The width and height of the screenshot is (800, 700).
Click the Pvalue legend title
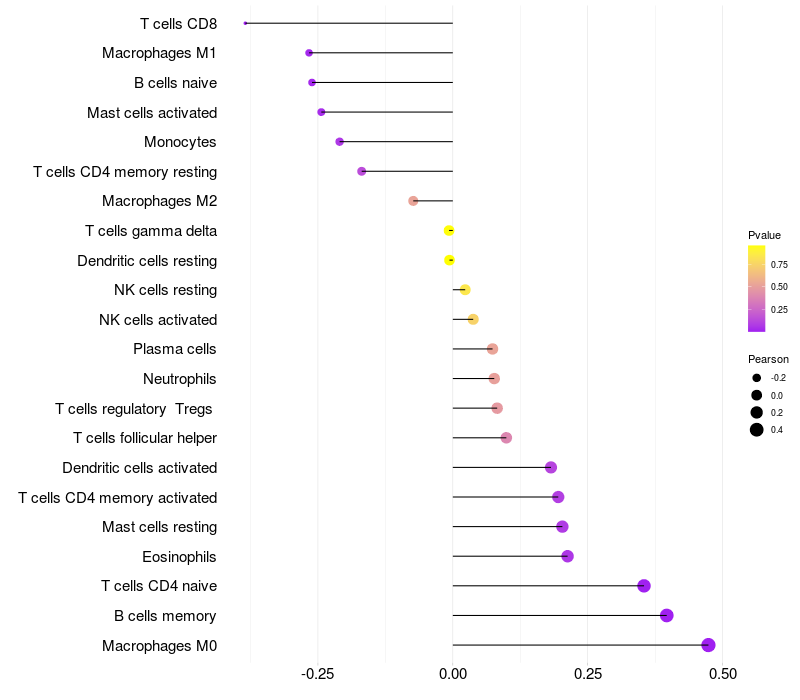(764, 235)
